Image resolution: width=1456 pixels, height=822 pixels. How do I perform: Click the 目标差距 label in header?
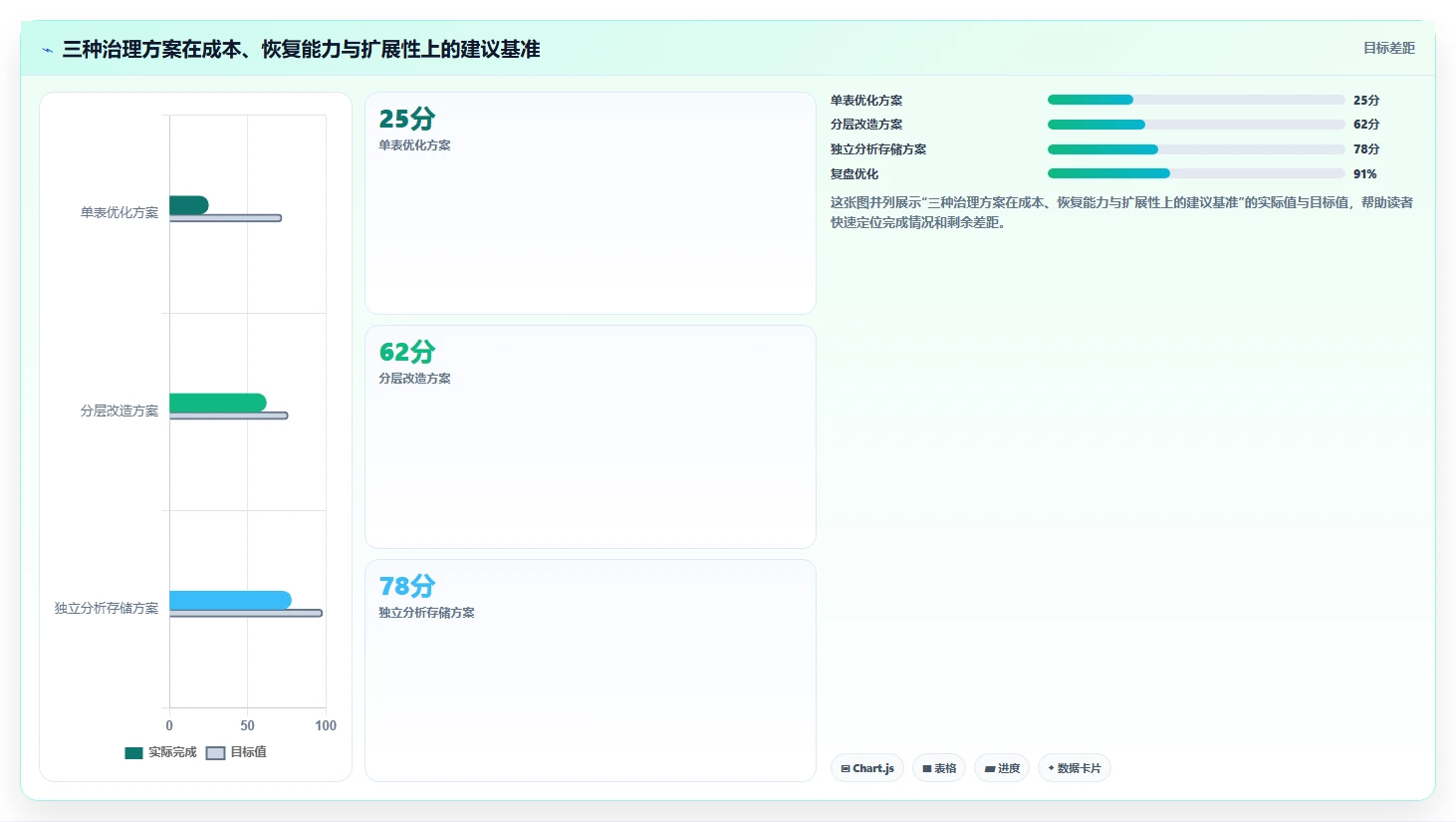click(1388, 48)
